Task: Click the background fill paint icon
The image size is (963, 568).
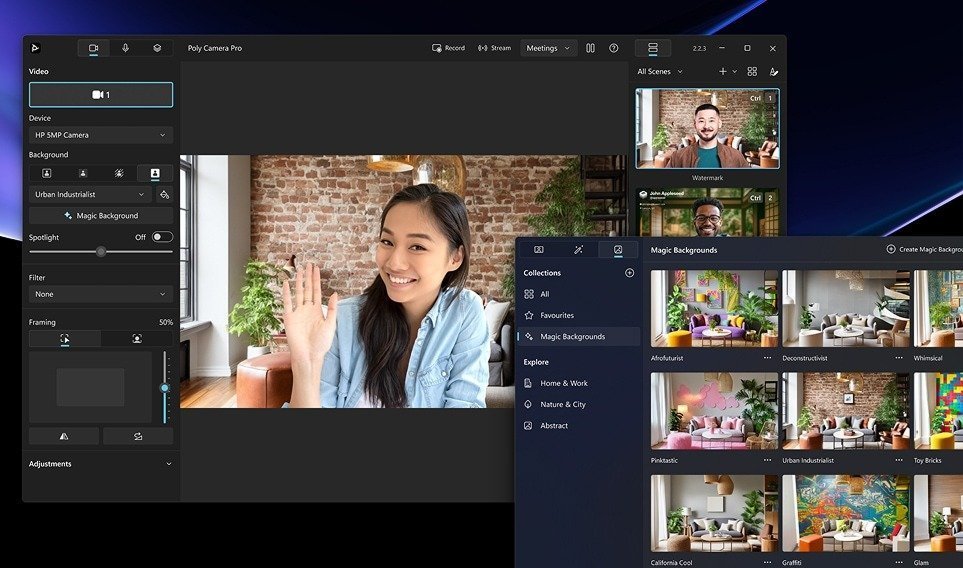Action: tap(164, 195)
